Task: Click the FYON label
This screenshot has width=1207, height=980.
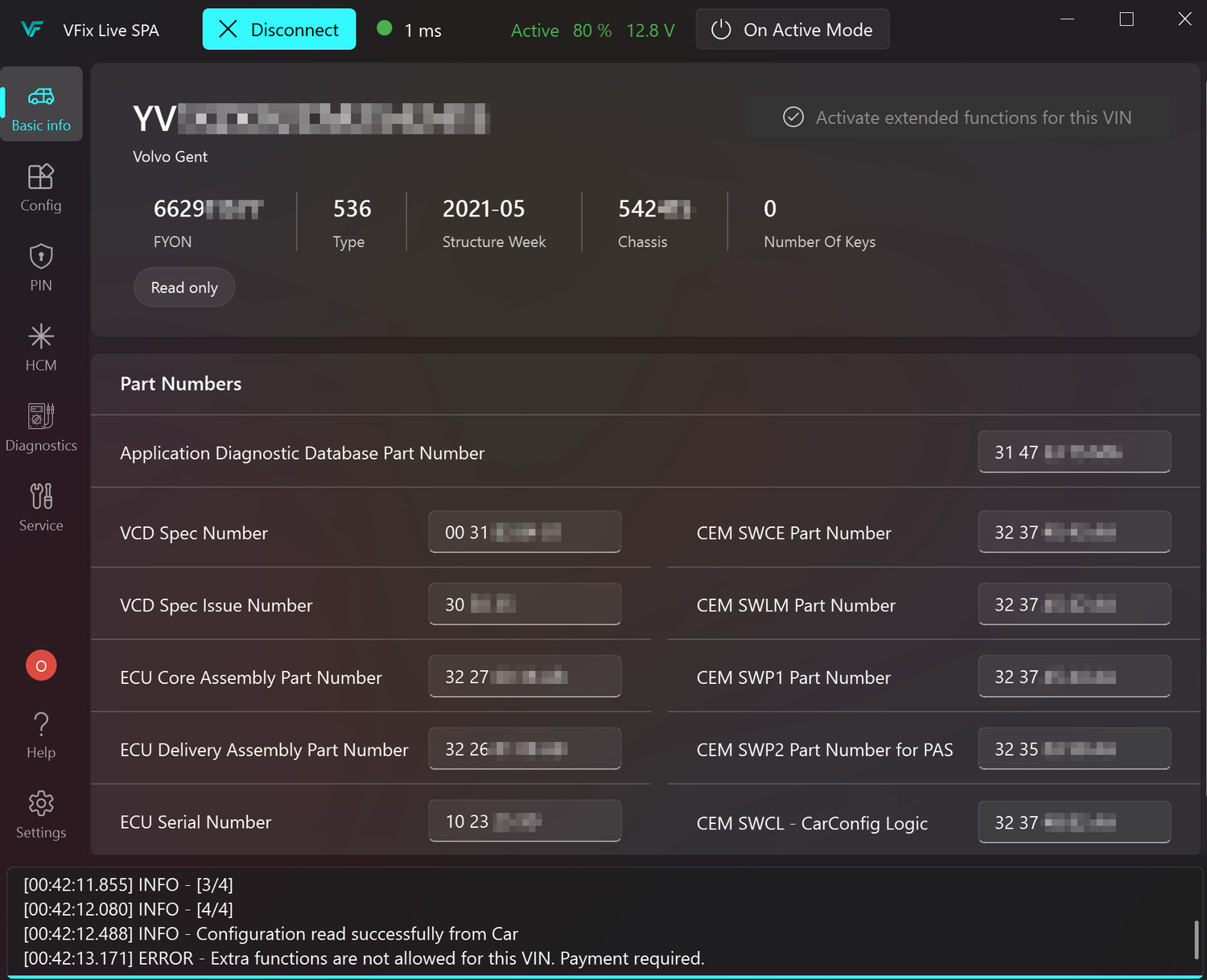Action: [173, 242]
